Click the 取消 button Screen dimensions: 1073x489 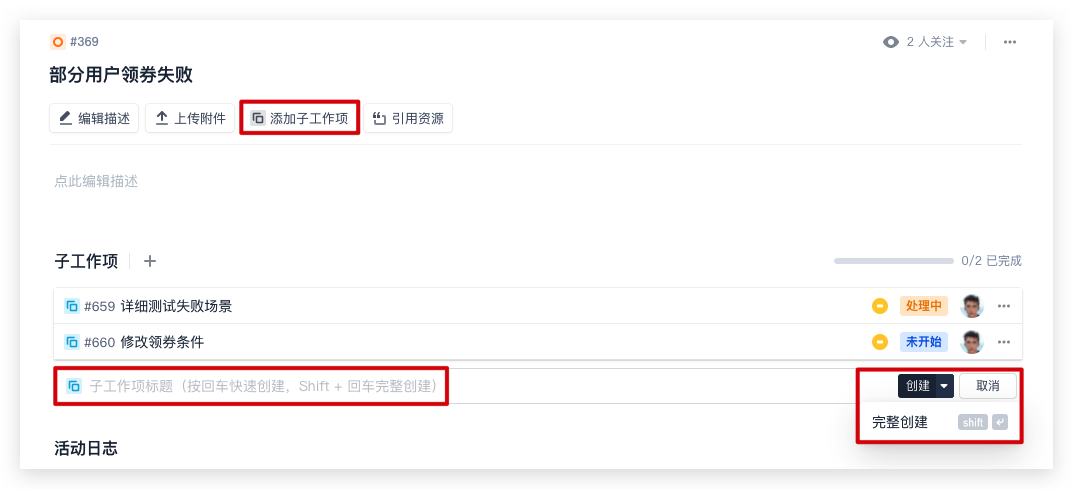click(987, 386)
